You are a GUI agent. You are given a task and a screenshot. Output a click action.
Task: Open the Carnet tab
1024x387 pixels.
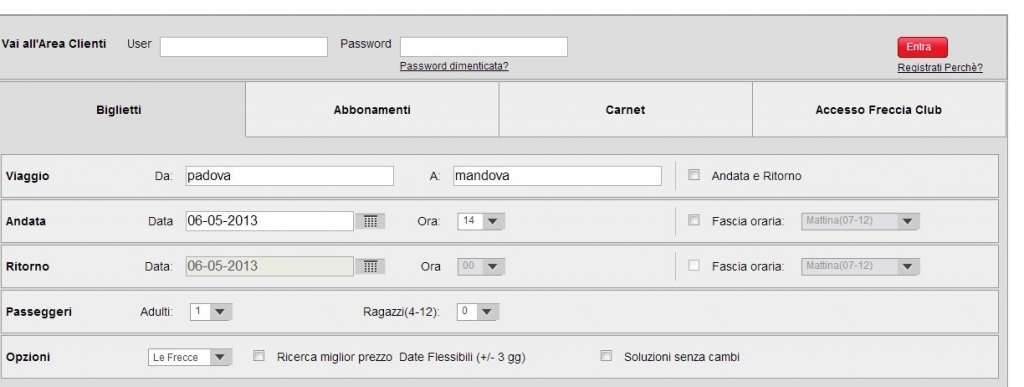(x=626, y=110)
